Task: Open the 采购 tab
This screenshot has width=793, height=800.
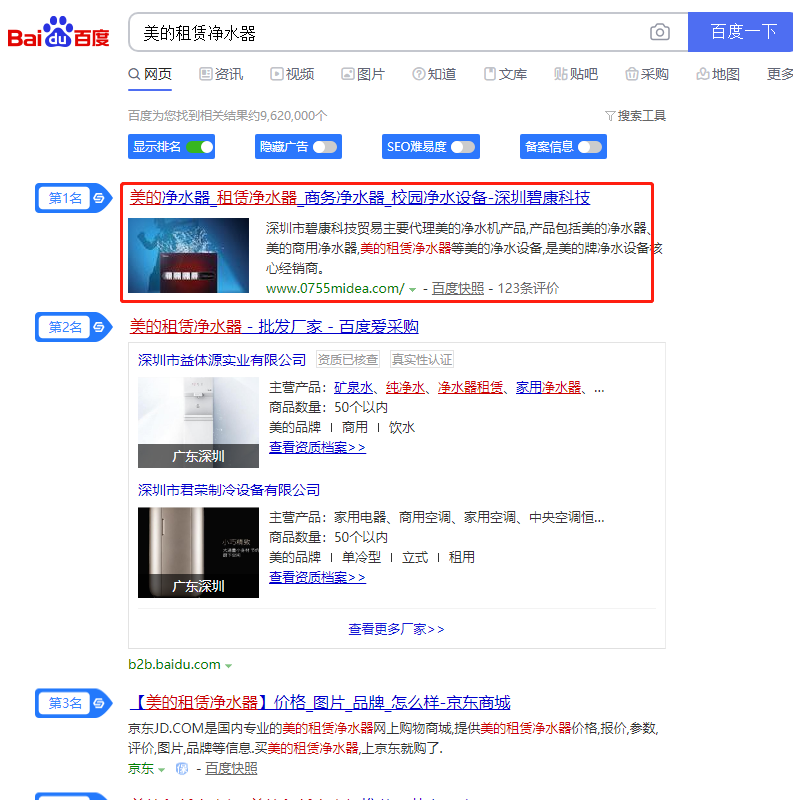Action: [x=647, y=74]
